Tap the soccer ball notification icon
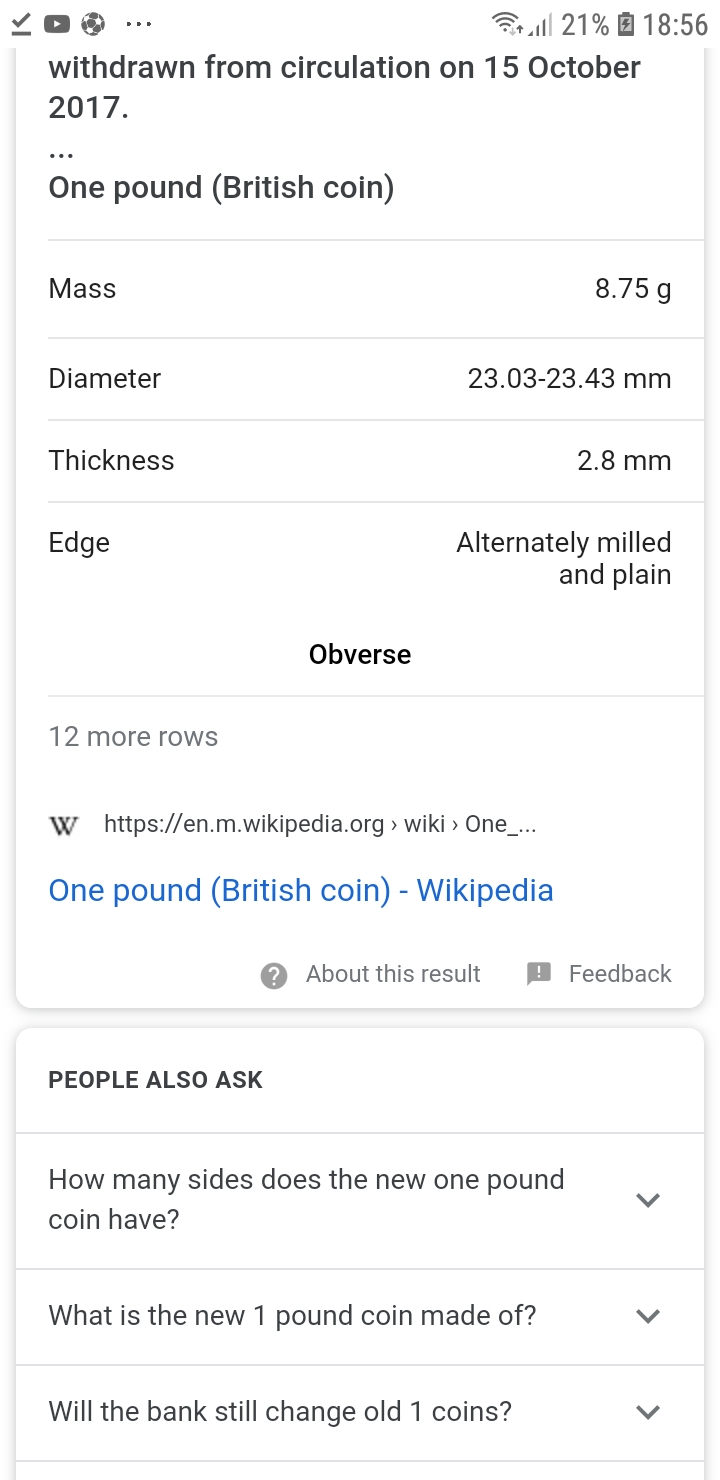This screenshot has width=720, height=1480. pyautogui.click(x=93, y=23)
